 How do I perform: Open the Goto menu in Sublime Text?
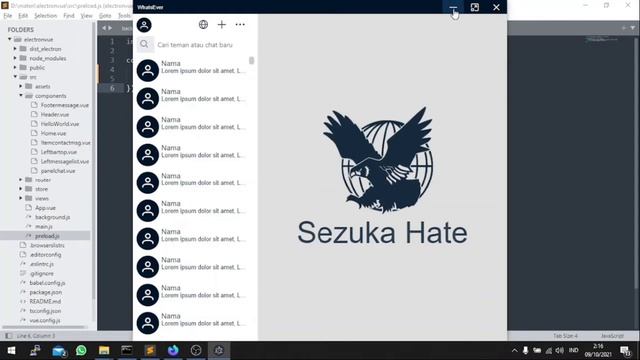[105, 16]
